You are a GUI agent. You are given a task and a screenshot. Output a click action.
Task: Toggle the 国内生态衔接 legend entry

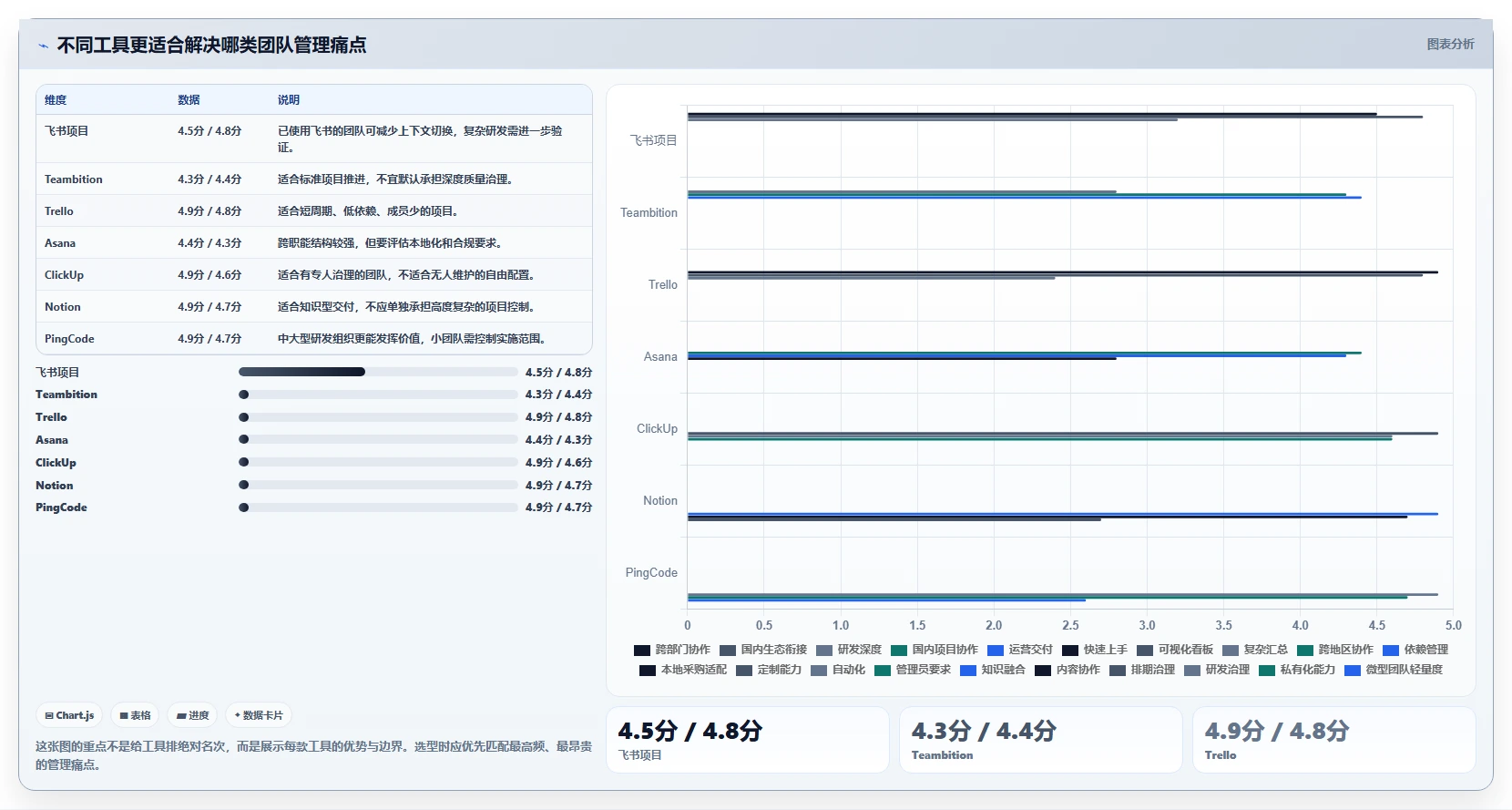[x=763, y=650]
